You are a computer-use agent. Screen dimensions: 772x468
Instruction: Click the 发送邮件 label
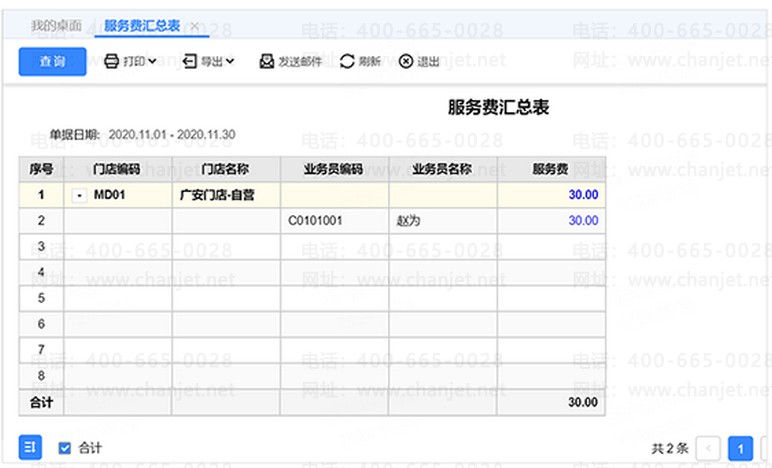pyautogui.click(x=300, y=62)
